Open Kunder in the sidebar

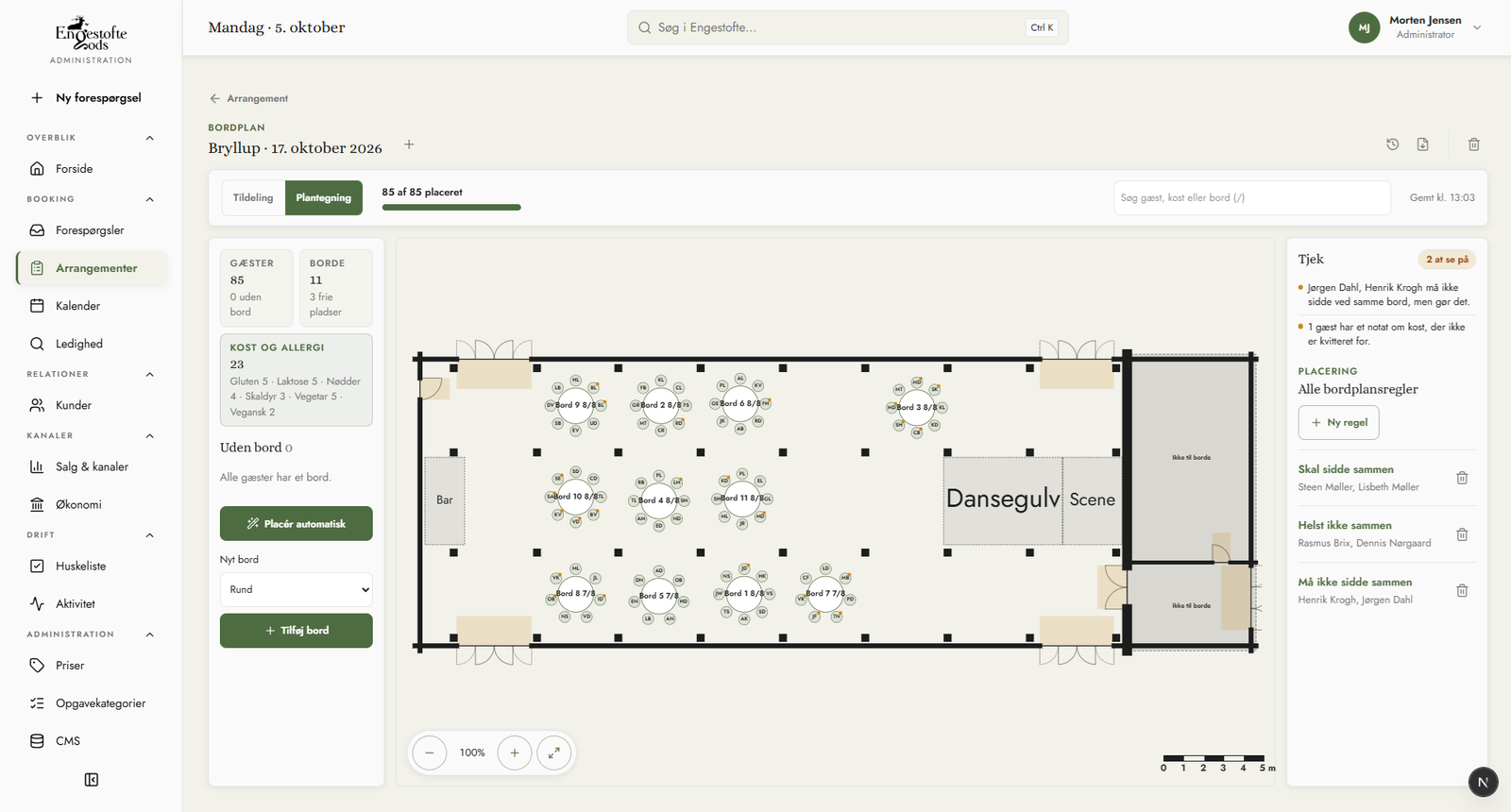(92, 405)
